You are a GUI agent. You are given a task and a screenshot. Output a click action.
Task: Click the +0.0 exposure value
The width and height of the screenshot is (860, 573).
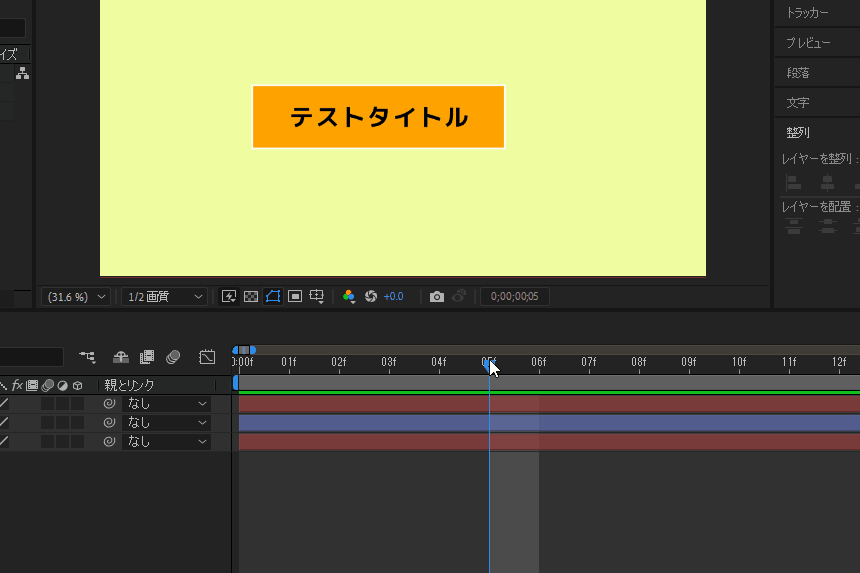[x=393, y=297]
